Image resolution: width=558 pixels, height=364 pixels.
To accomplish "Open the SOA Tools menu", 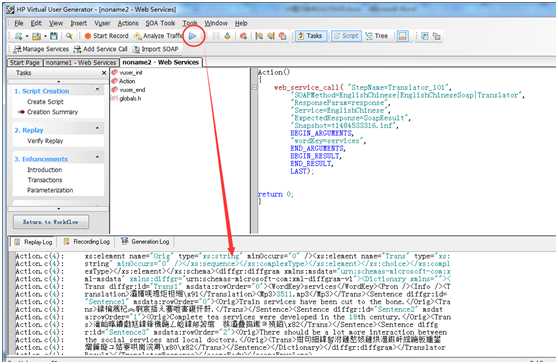I will [x=160, y=23].
